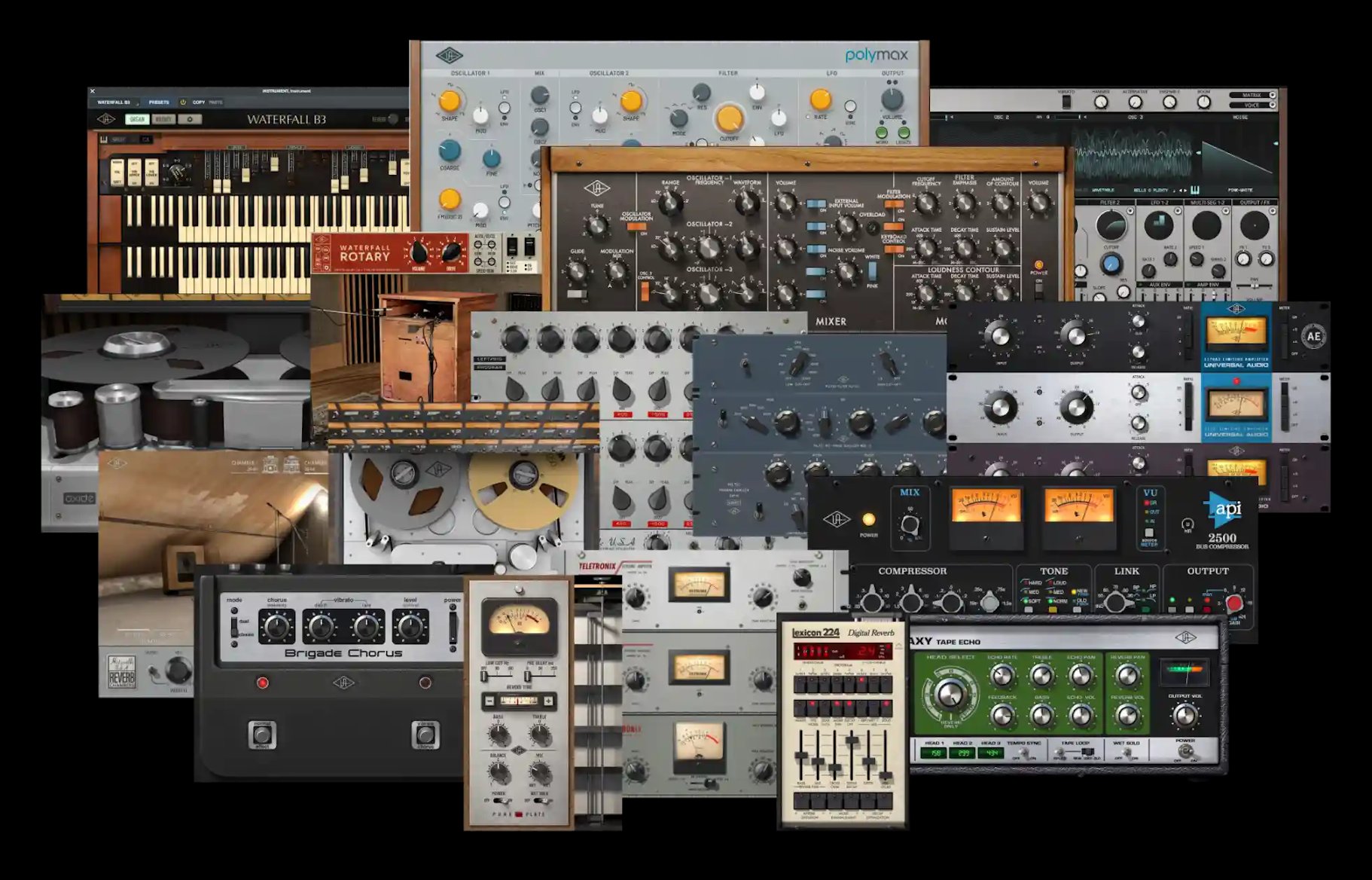Click the input knob on the black 1176
The height and width of the screenshot is (880, 1372).
(999, 336)
